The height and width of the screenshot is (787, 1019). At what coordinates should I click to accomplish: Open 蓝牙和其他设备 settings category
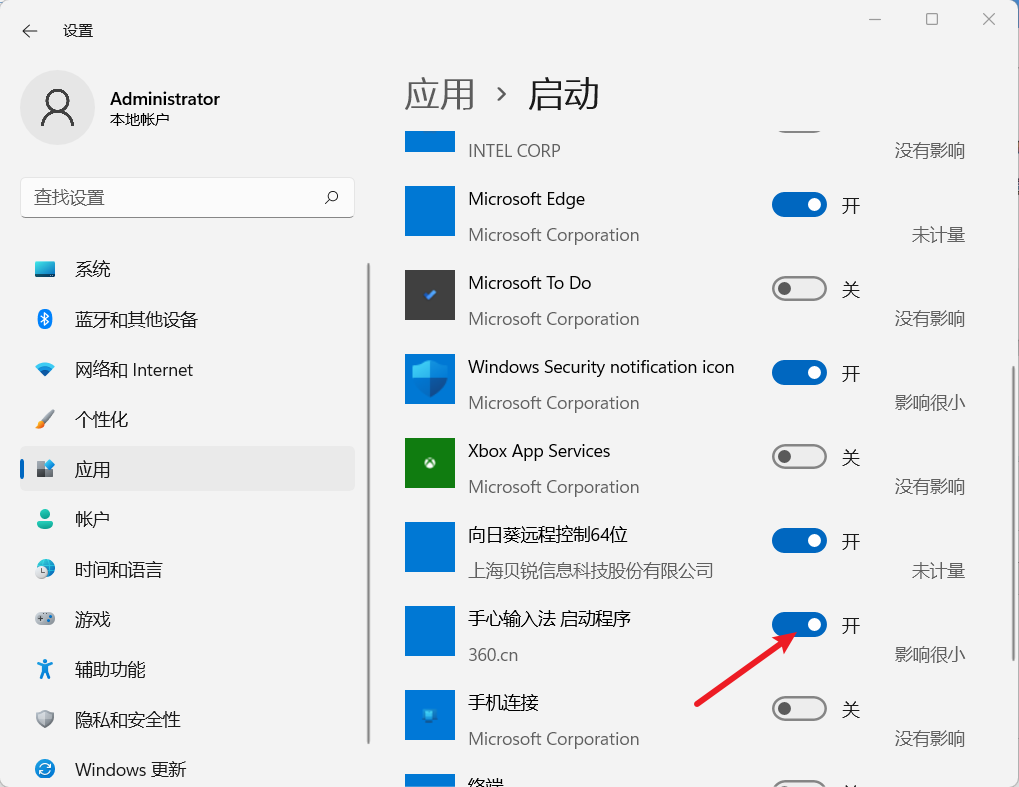point(187,319)
